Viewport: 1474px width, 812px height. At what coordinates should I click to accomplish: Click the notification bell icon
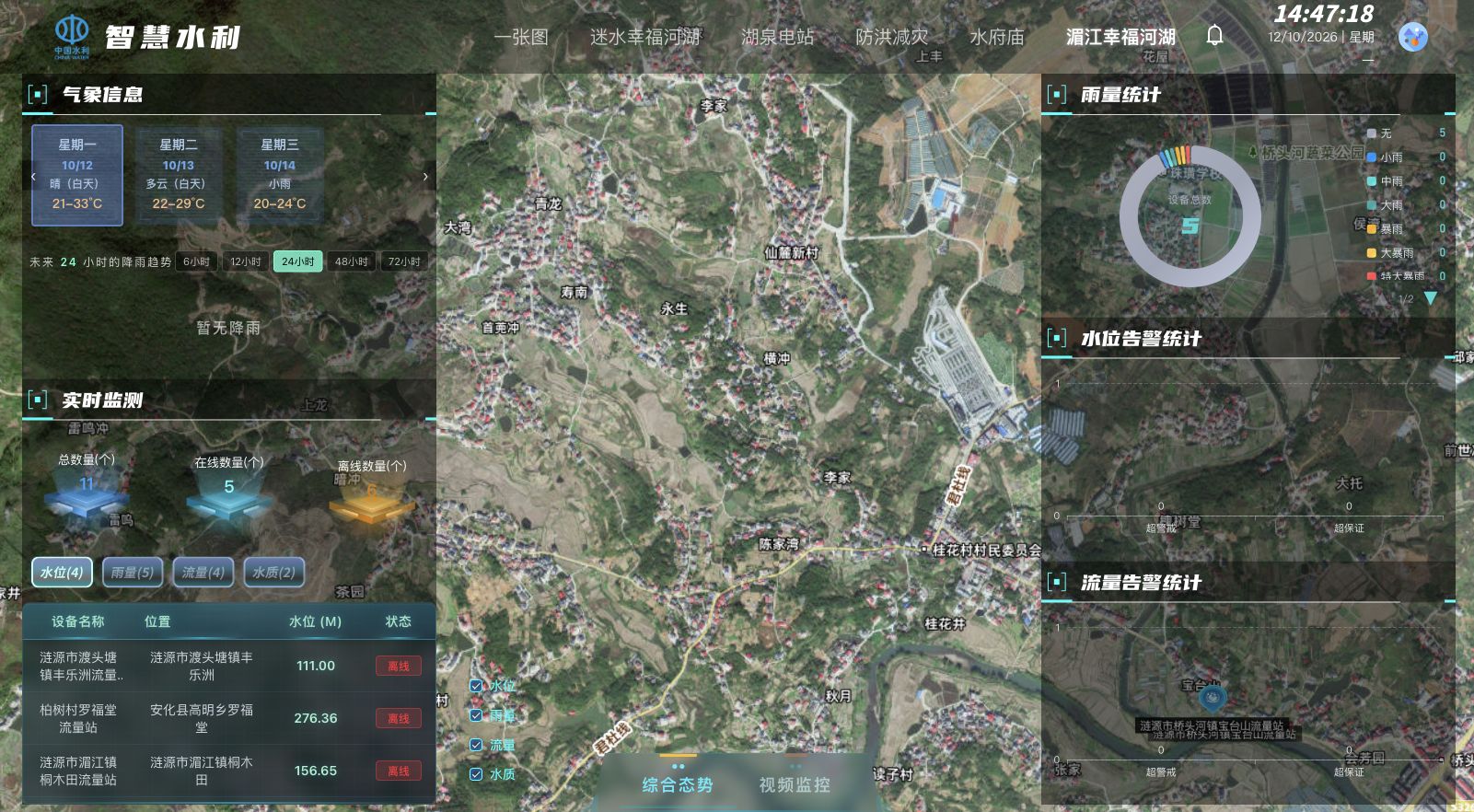coord(1215,35)
